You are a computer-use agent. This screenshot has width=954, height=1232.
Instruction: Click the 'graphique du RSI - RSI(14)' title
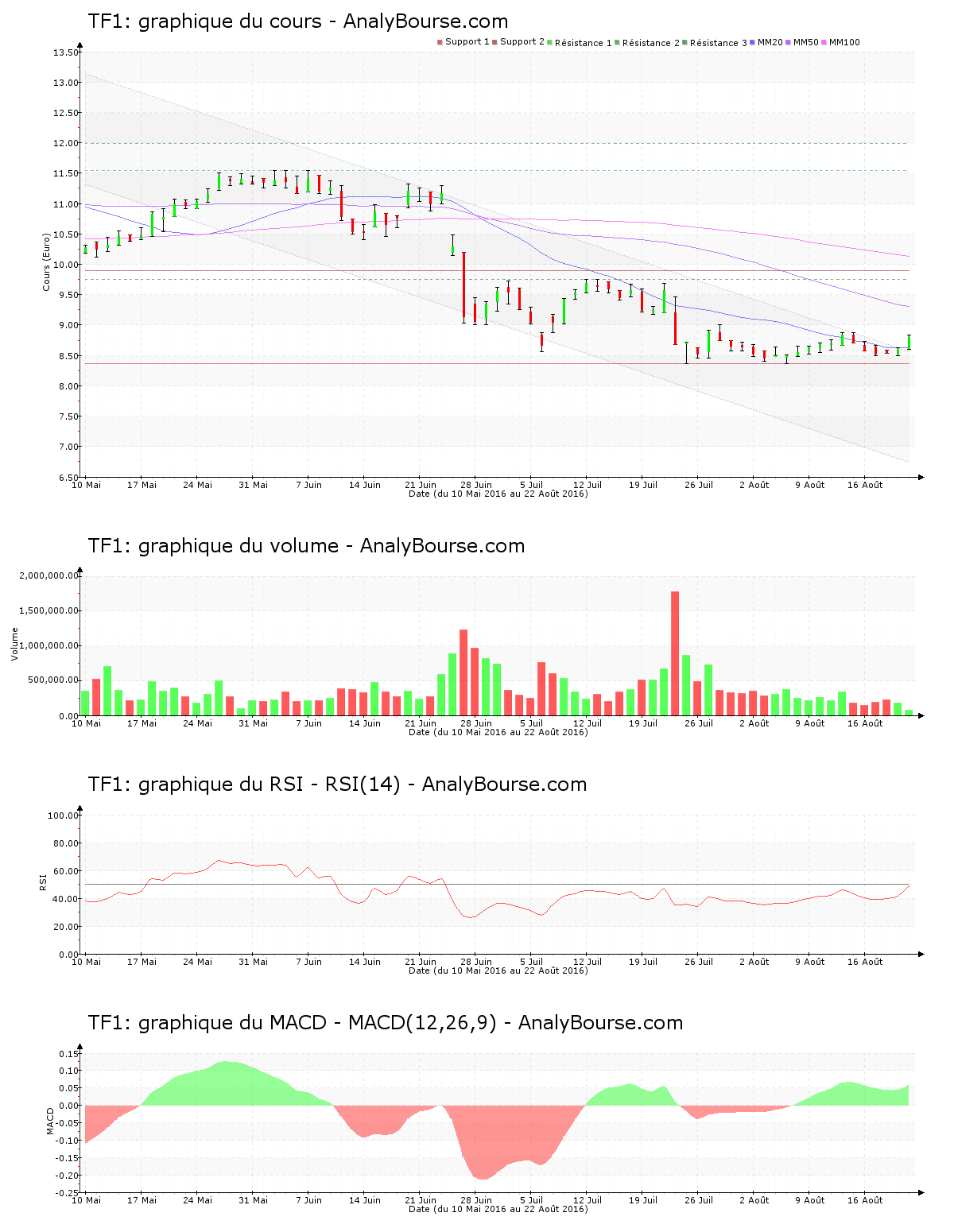[270, 785]
